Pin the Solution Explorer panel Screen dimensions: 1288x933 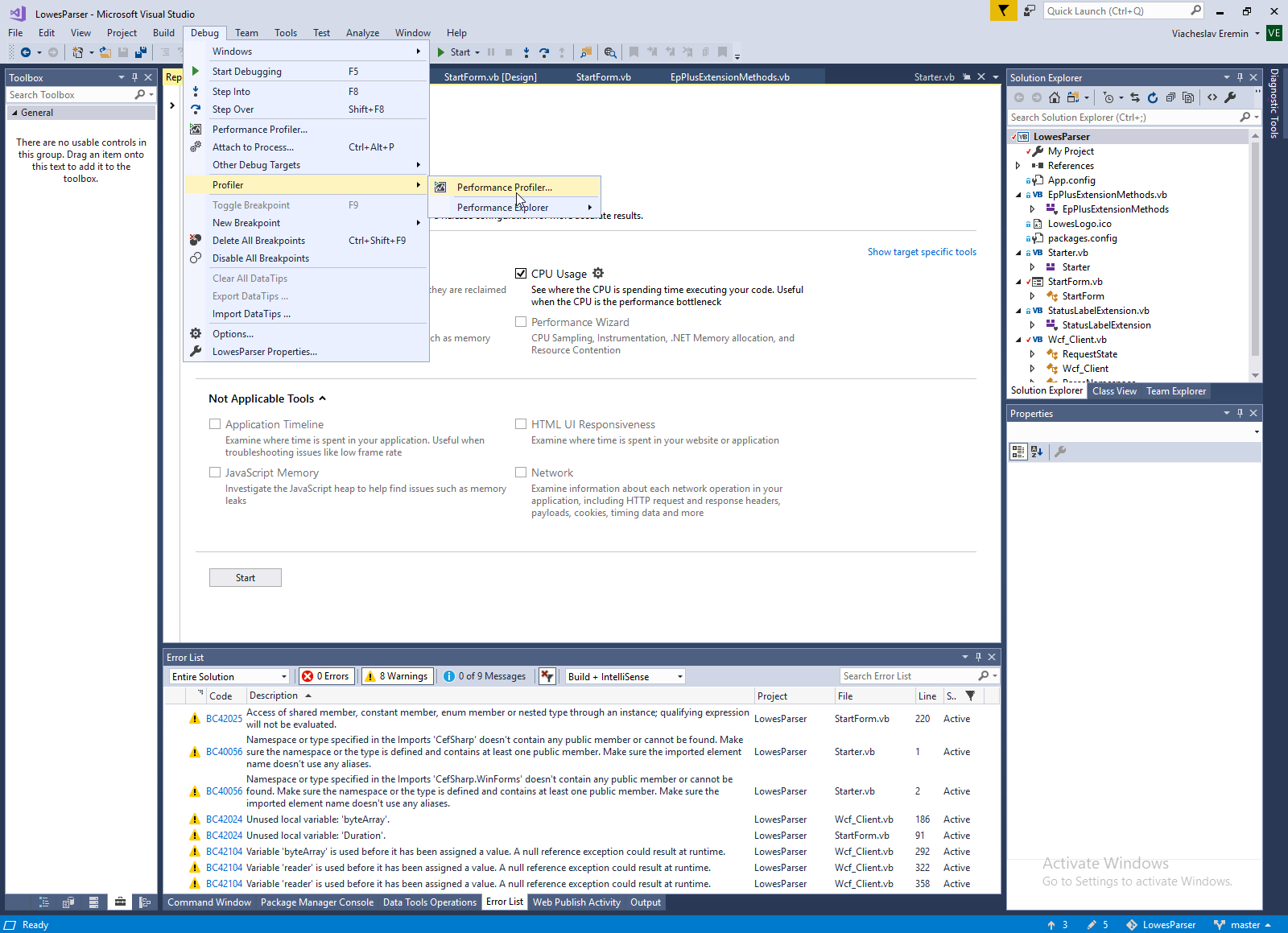click(1240, 77)
